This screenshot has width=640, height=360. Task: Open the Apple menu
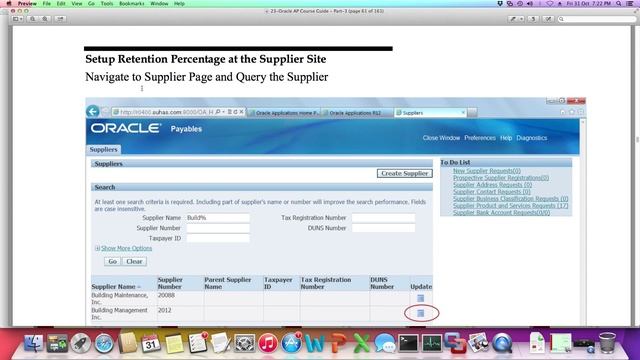click(9, 3)
